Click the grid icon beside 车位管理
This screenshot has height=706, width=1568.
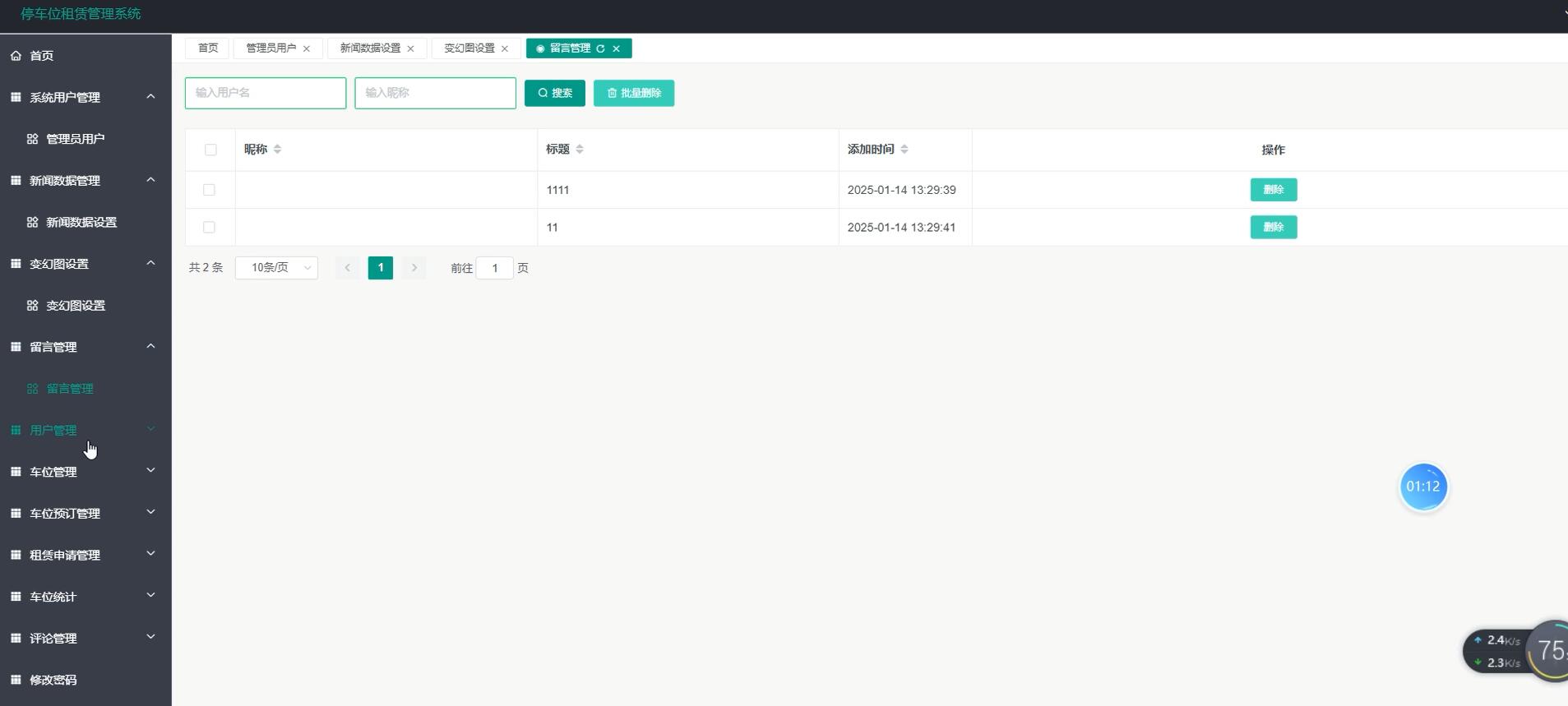16,472
